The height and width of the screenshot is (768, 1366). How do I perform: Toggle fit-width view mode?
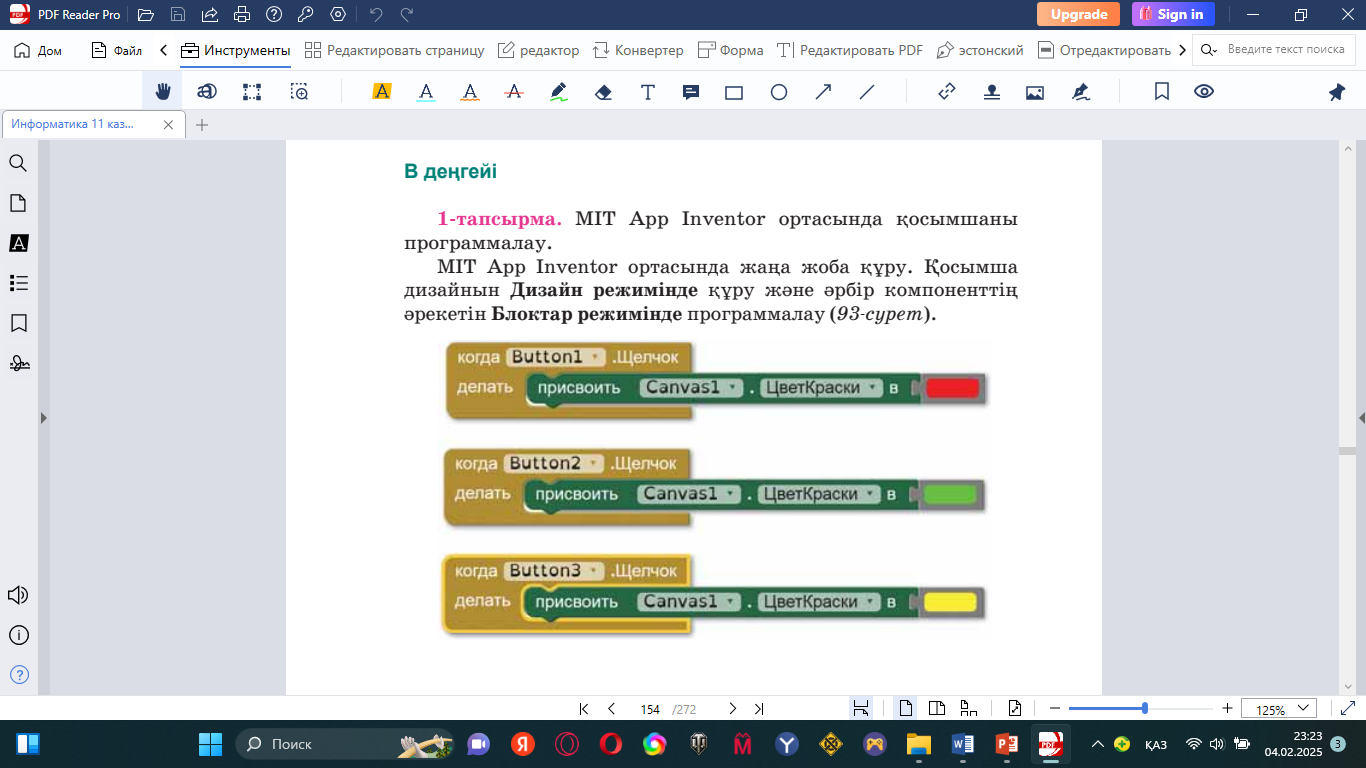pyautogui.click(x=860, y=708)
